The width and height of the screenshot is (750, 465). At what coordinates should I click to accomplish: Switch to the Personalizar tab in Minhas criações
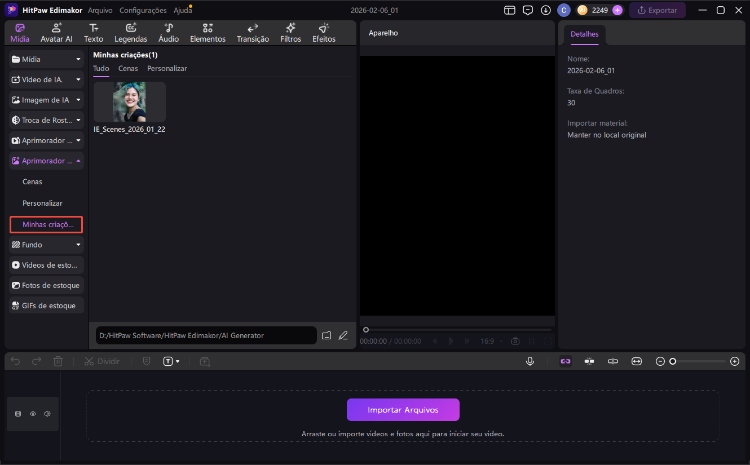(167, 68)
